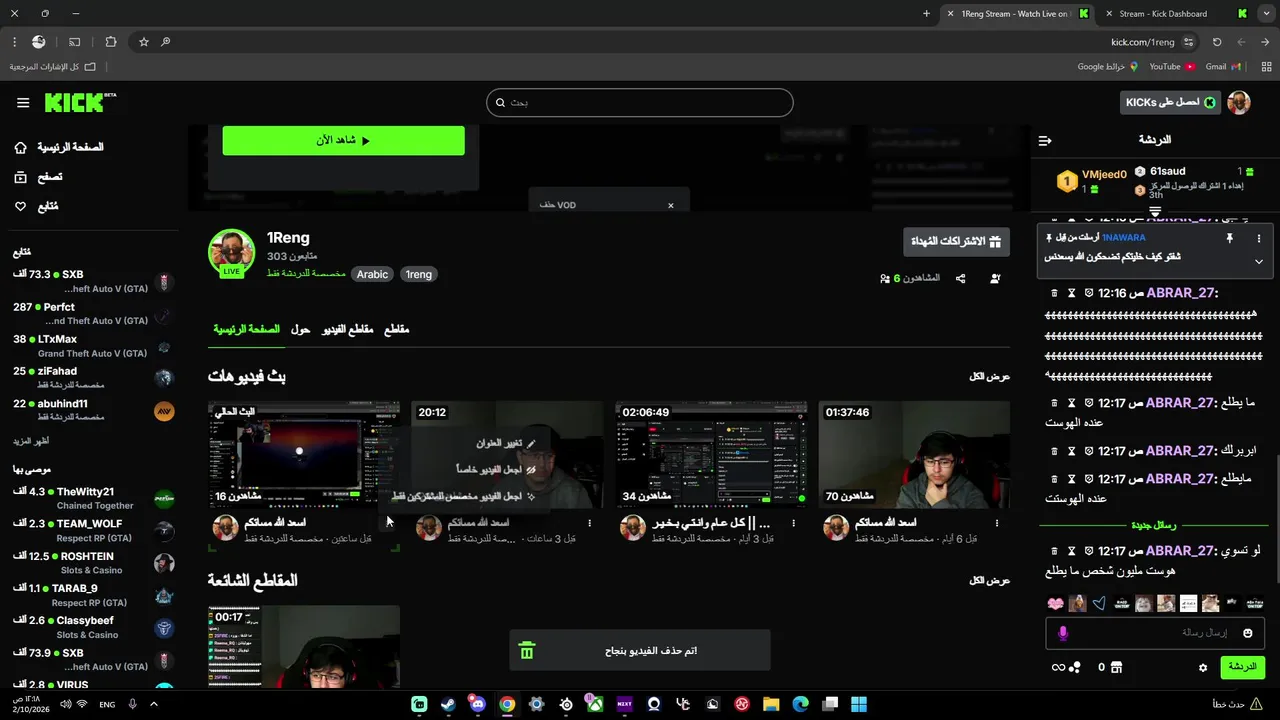Screen dimensions: 1280x720
Task: Close the VOD delete dialog
Action: [671, 205]
